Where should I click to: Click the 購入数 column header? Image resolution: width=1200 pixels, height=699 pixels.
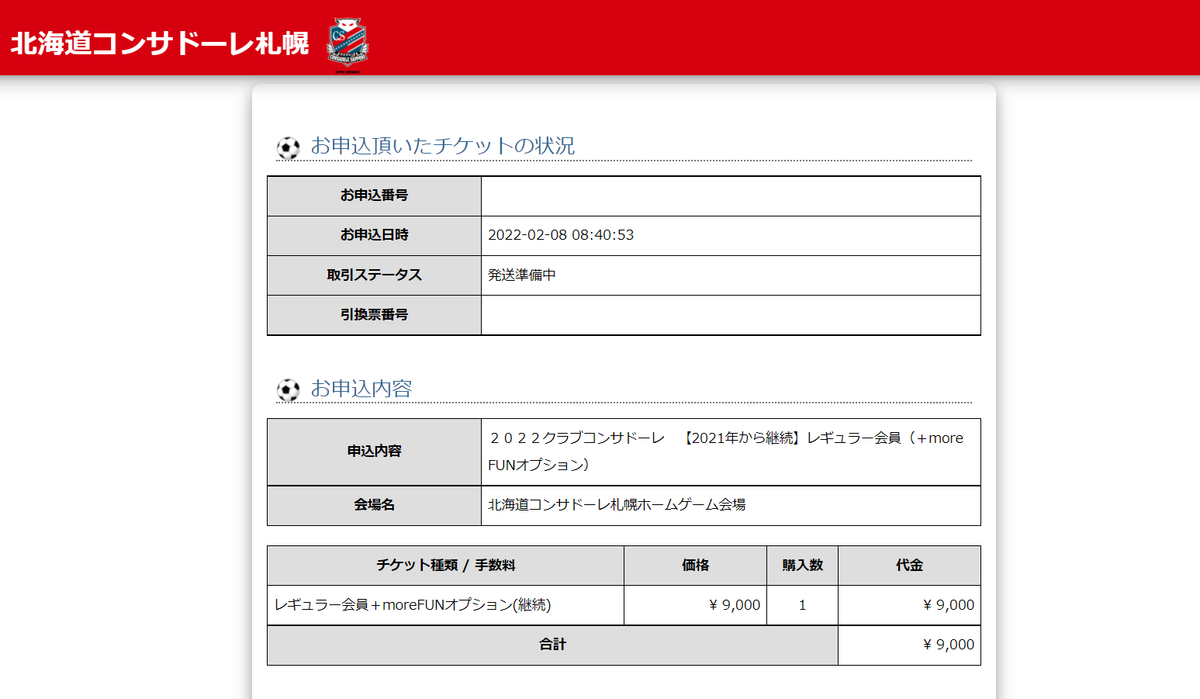pyautogui.click(x=803, y=565)
